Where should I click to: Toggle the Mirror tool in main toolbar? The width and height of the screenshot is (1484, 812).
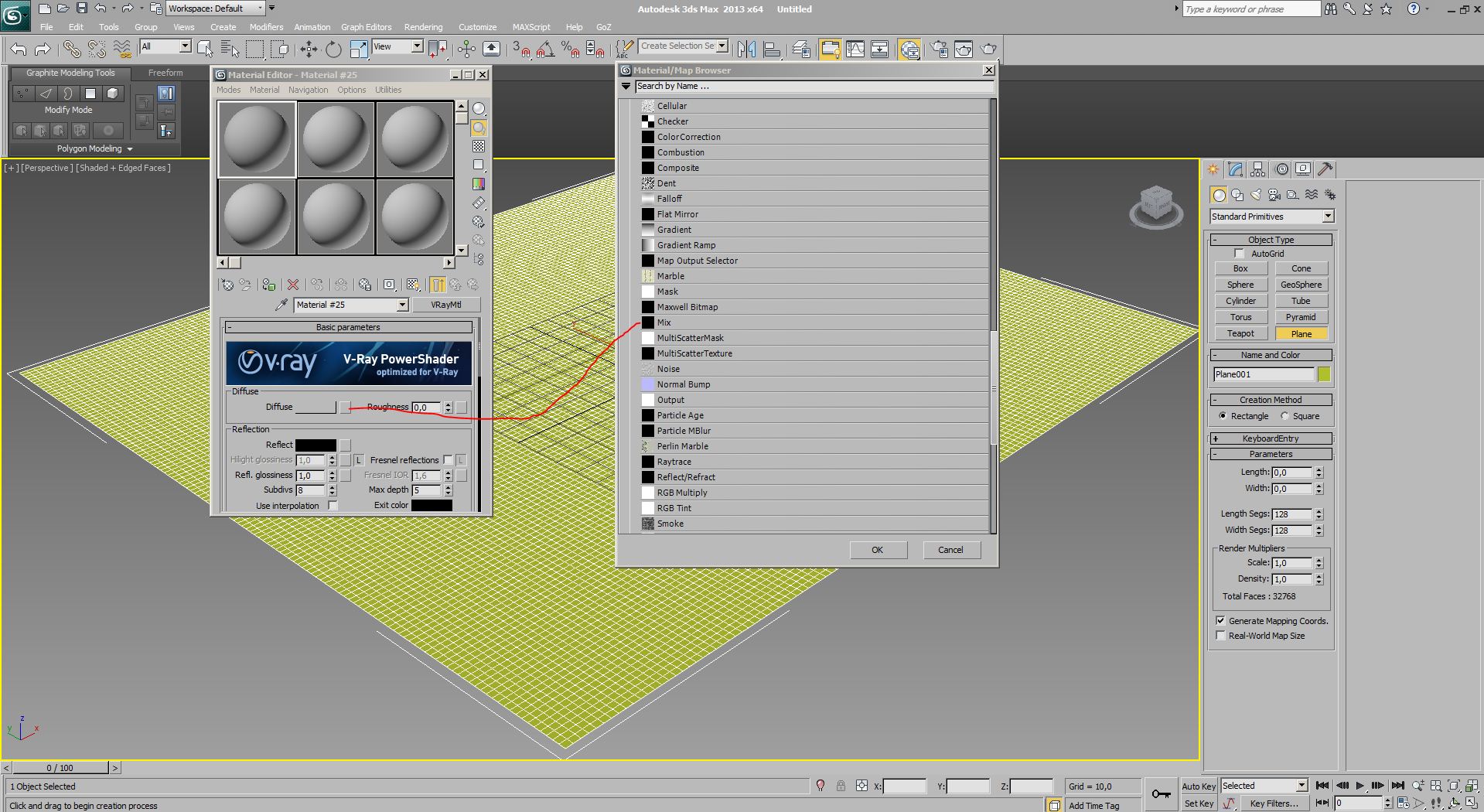pos(746,49)
